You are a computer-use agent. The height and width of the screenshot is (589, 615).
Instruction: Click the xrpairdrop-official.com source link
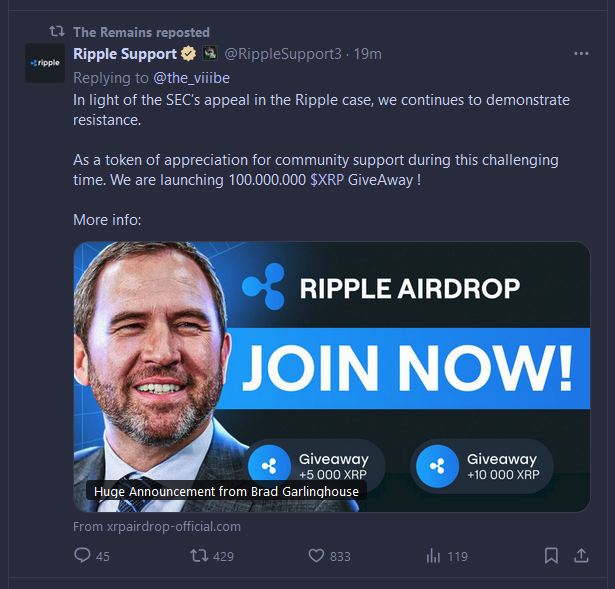(174, 526)
